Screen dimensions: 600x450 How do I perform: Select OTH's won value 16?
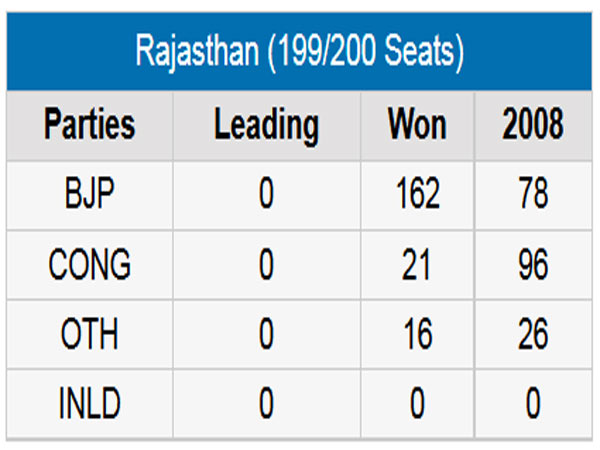point(417,334)
